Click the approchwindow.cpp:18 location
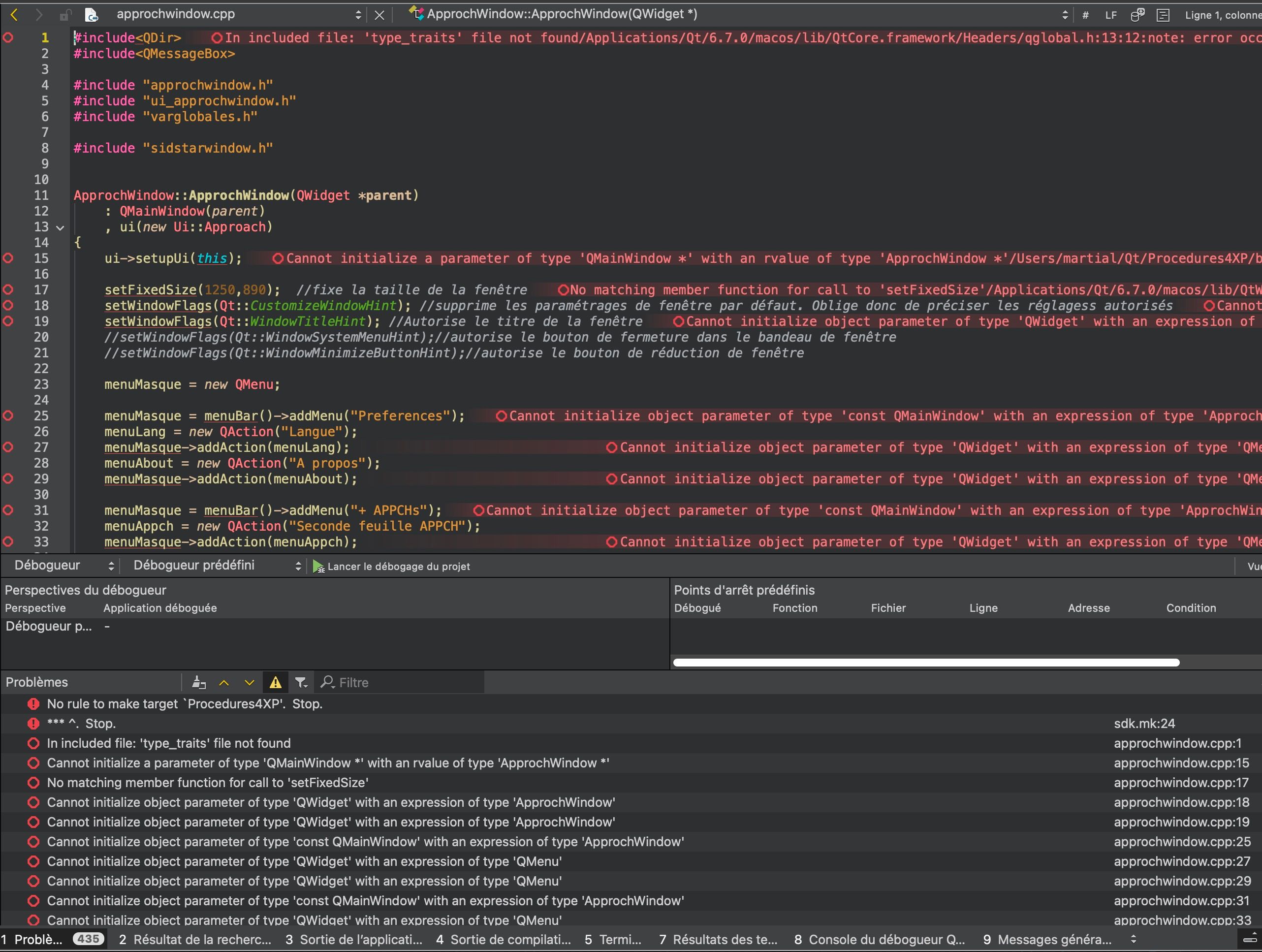 (x=1181, y=802)
